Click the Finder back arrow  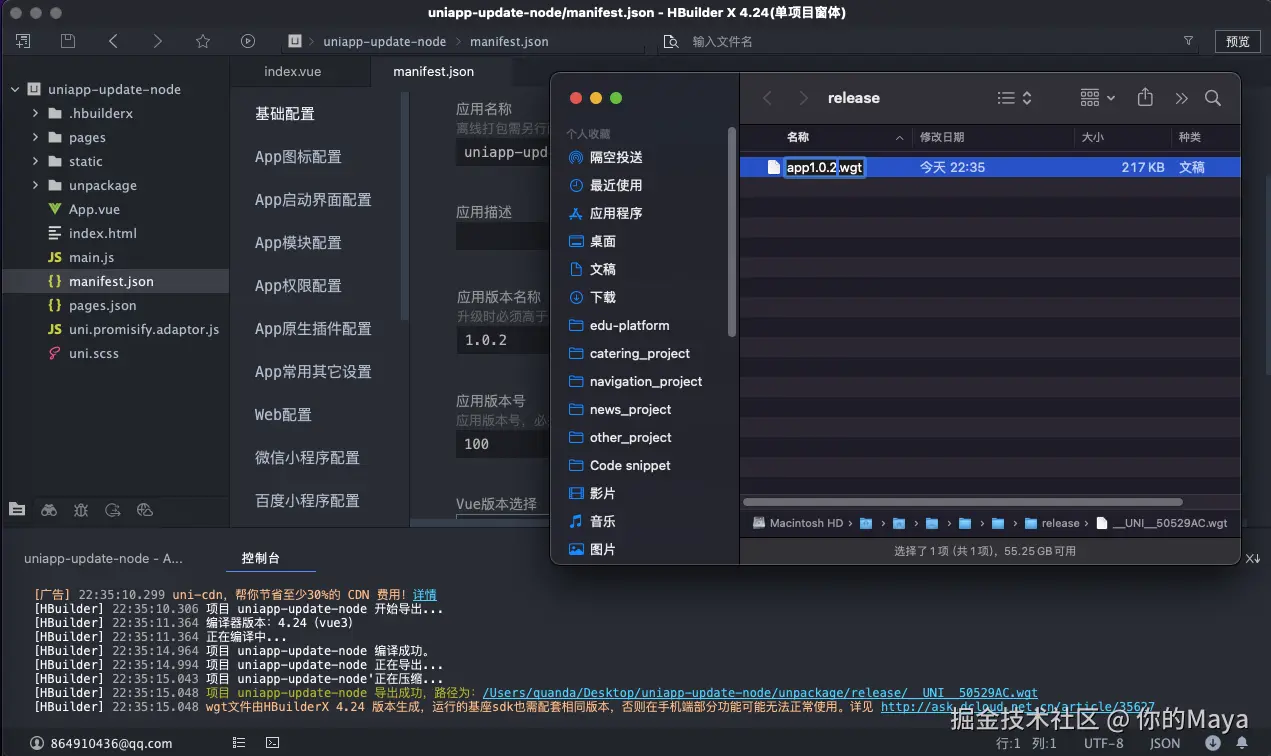(x=768, y=98)
